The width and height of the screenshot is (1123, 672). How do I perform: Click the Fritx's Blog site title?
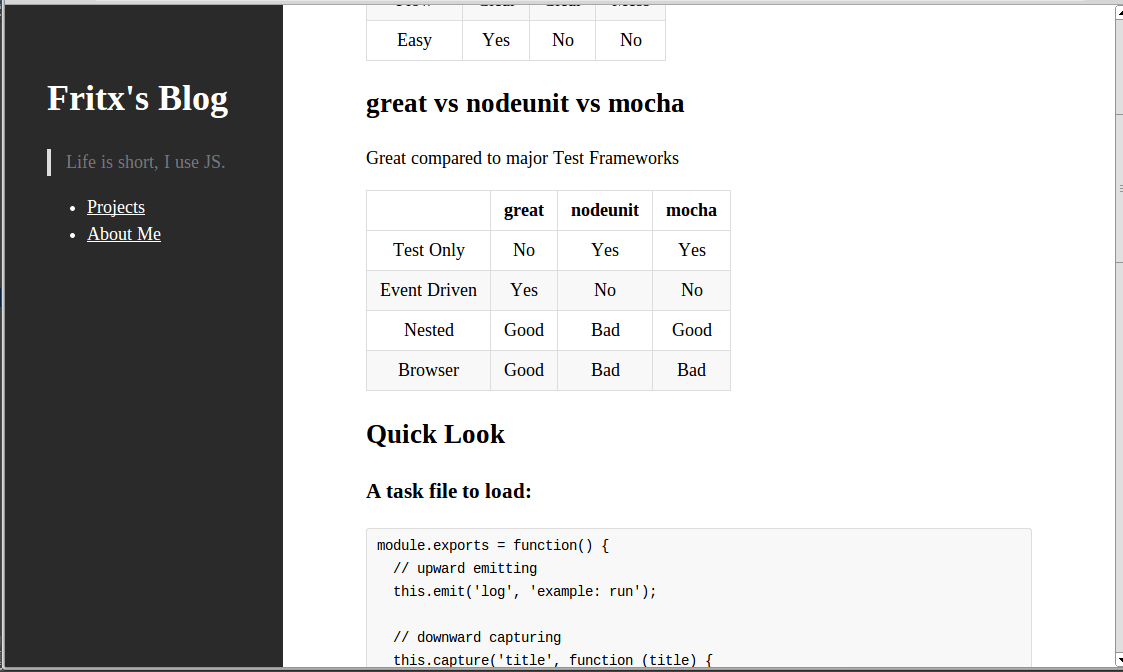click(x=138, y=98)
